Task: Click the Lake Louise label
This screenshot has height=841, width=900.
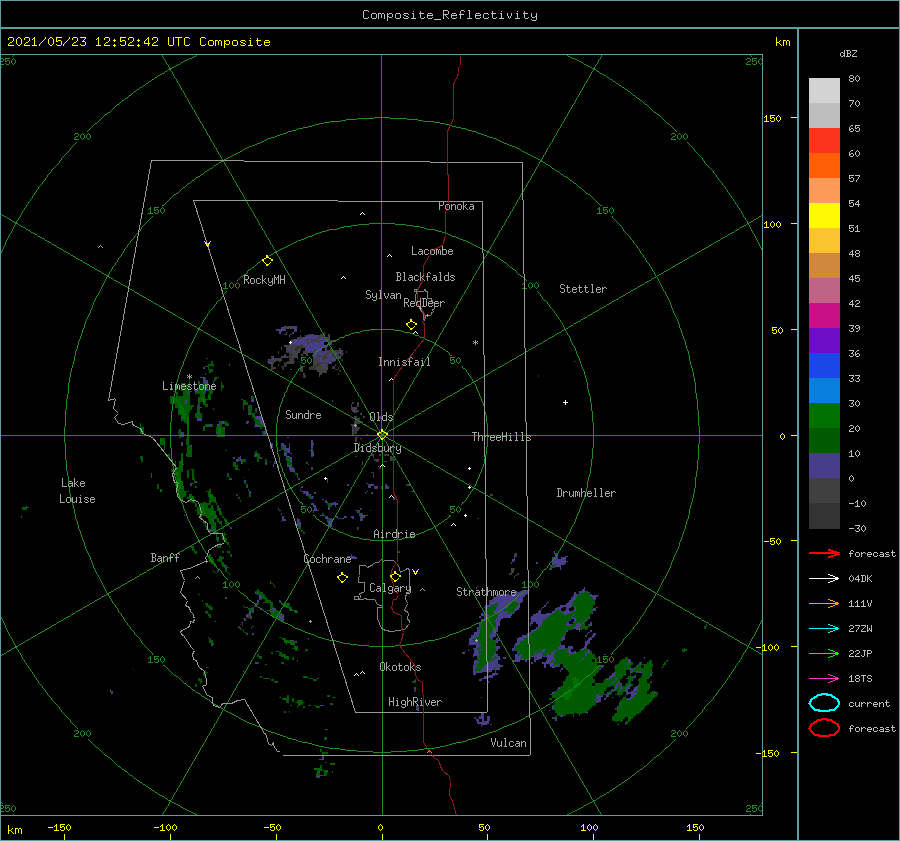Action: pos(77,491)
